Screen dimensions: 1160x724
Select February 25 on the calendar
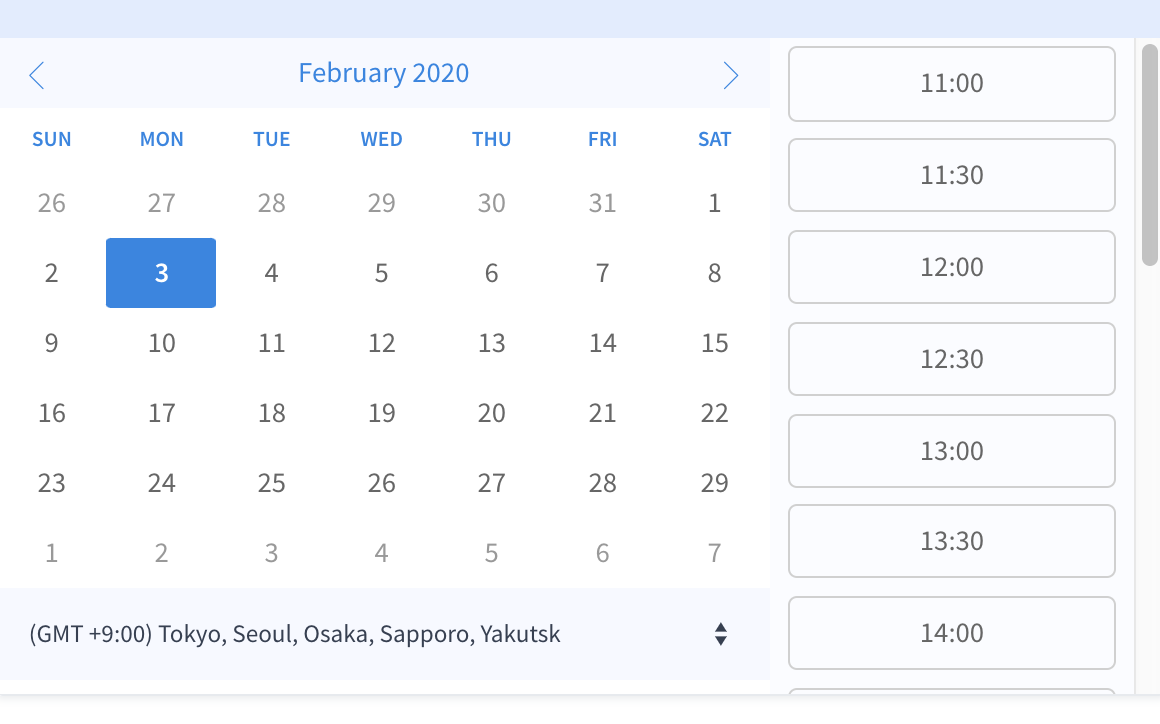(x=271, y=483)
